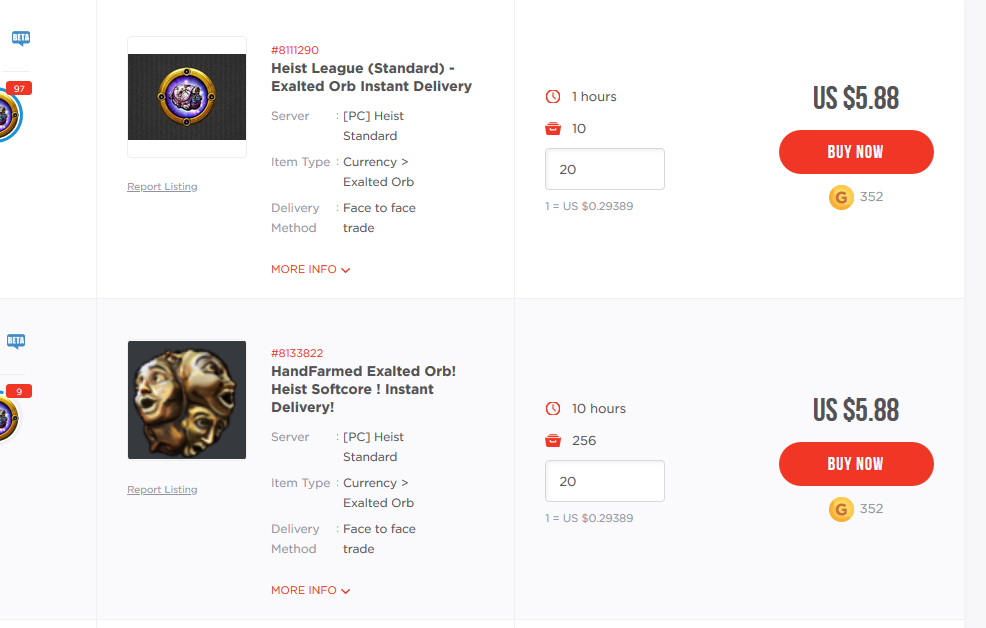This screenshot has height=628, width=986.
Task: Focus quantity field in second listing
Action: 604,481
